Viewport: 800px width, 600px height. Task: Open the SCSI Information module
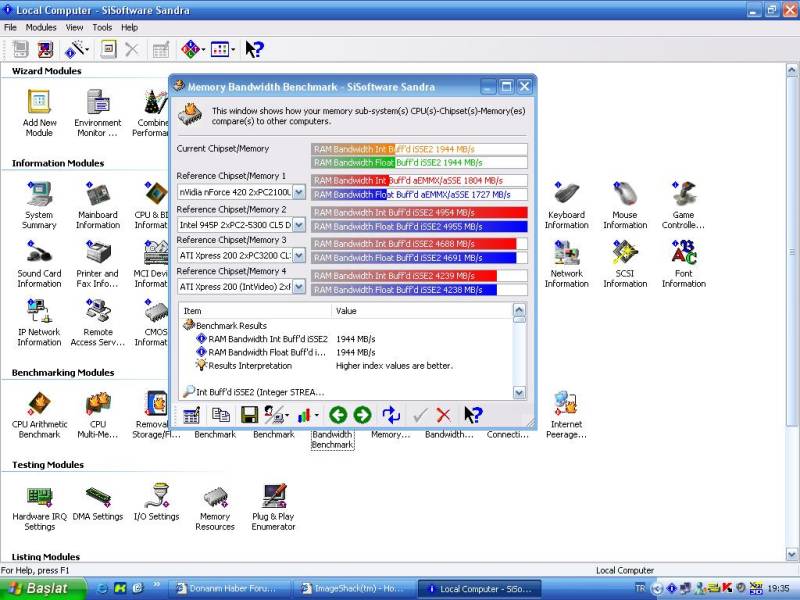point(625,264)
